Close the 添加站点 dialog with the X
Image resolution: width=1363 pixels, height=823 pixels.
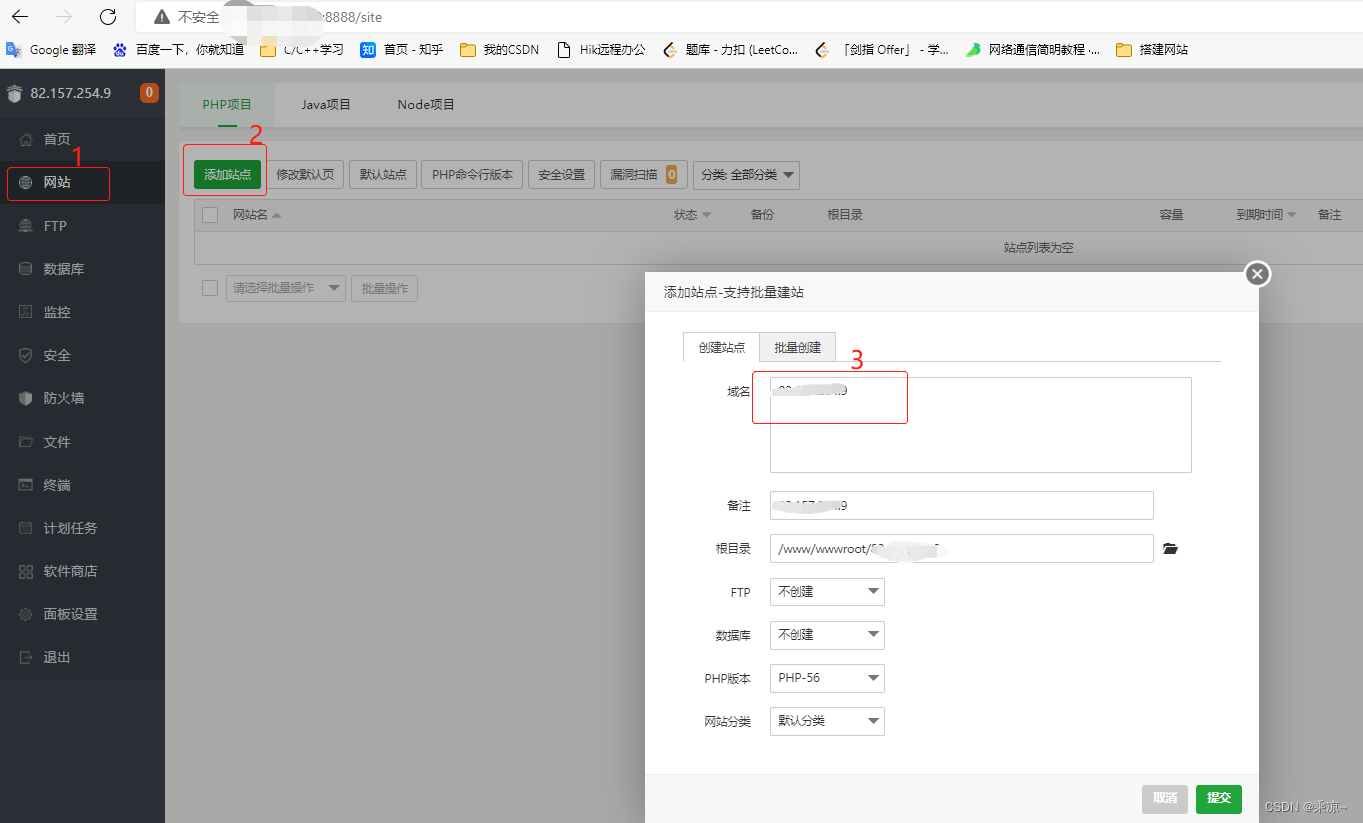click(1258, 273)
